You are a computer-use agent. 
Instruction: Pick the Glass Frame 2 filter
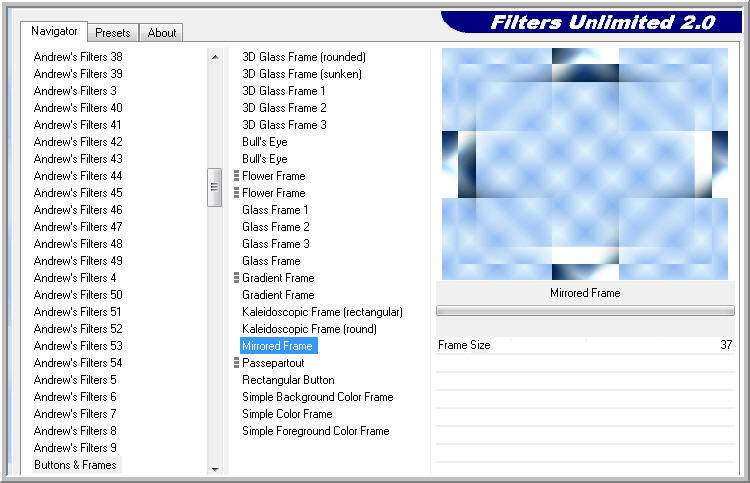(276, 227)
